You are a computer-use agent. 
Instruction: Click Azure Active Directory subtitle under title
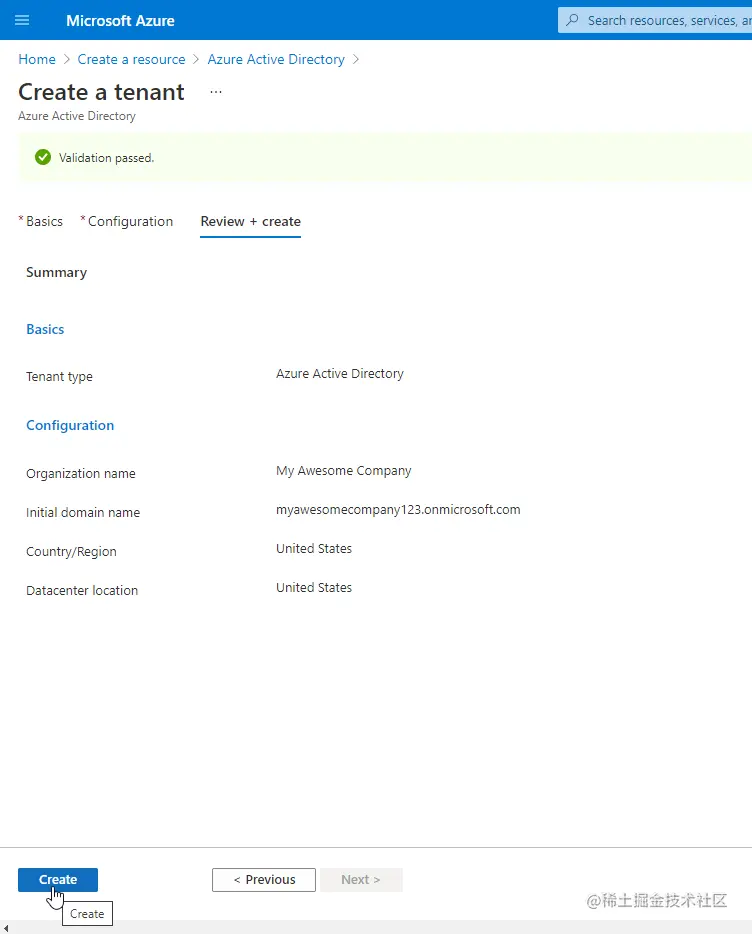point(77,116)
